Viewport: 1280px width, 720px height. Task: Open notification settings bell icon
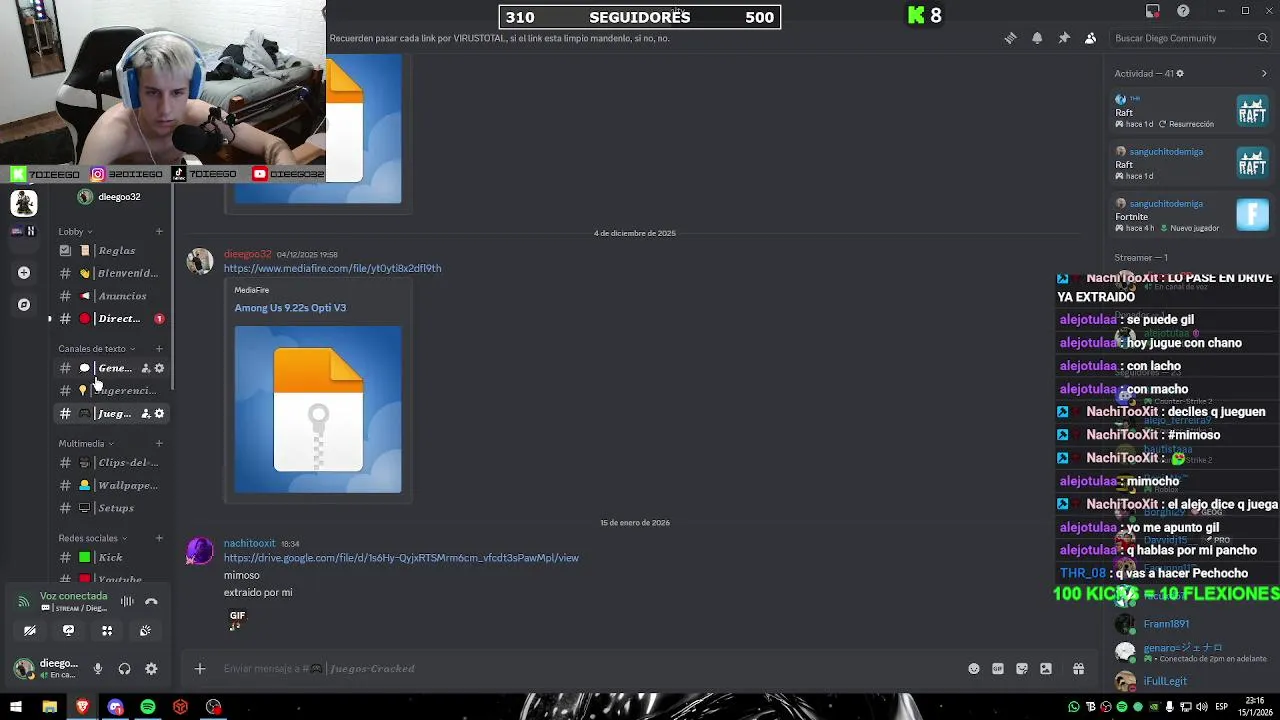pyautogui.click(x=1037, y=38)
